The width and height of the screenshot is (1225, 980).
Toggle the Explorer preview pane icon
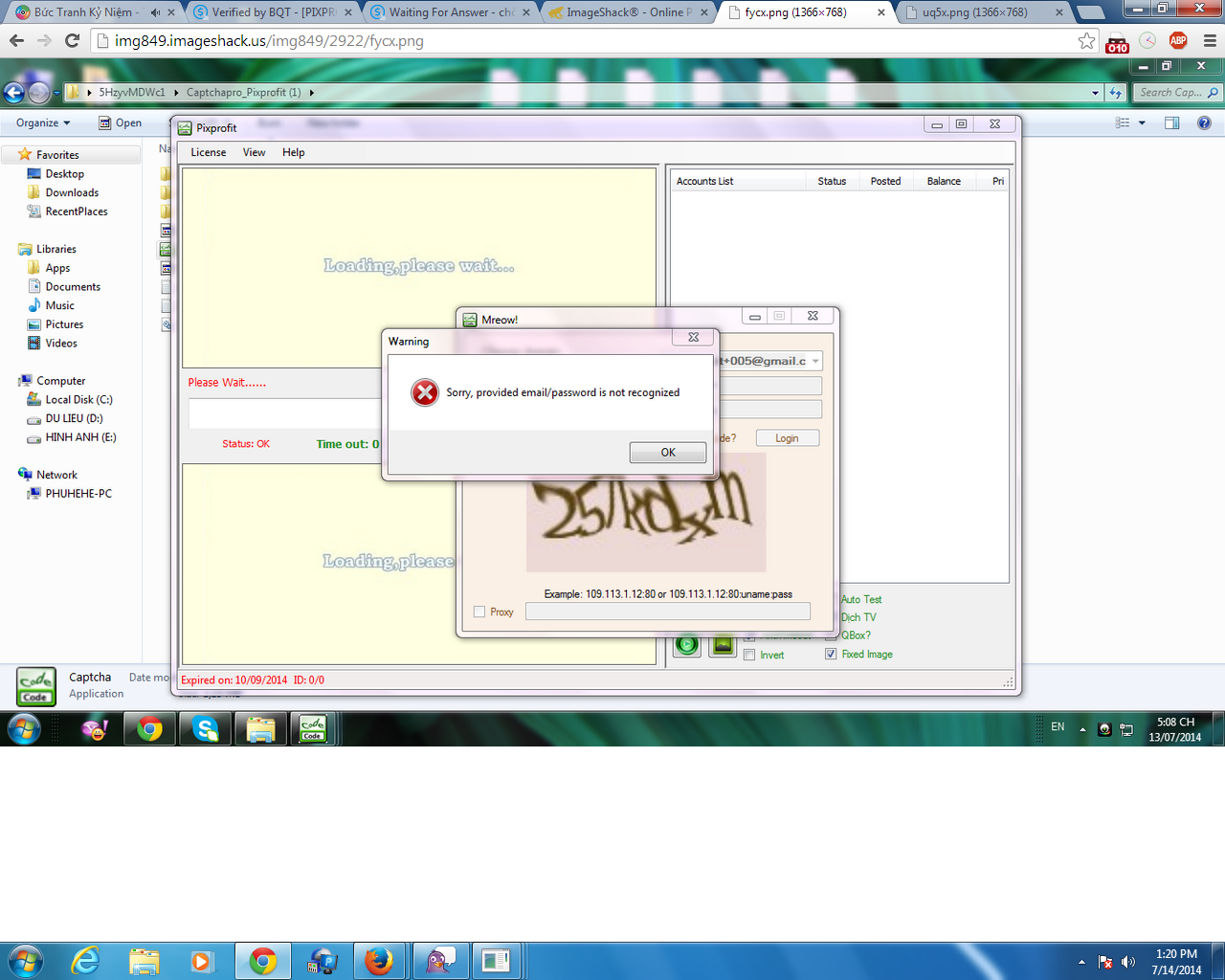1171,122
